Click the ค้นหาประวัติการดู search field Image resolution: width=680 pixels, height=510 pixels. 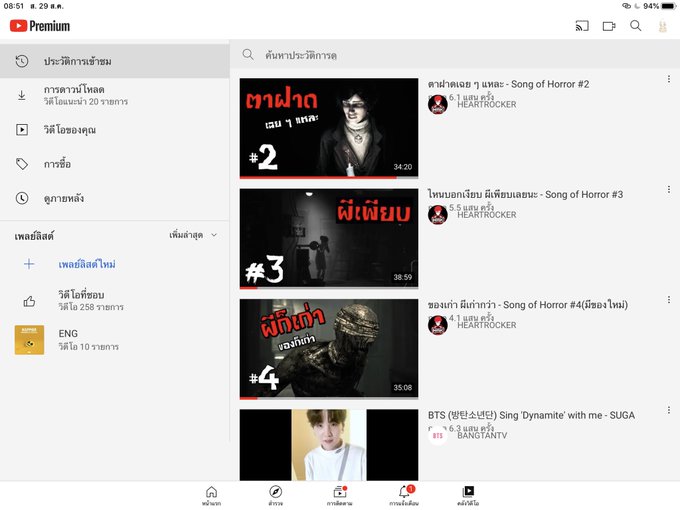(454, 55)
